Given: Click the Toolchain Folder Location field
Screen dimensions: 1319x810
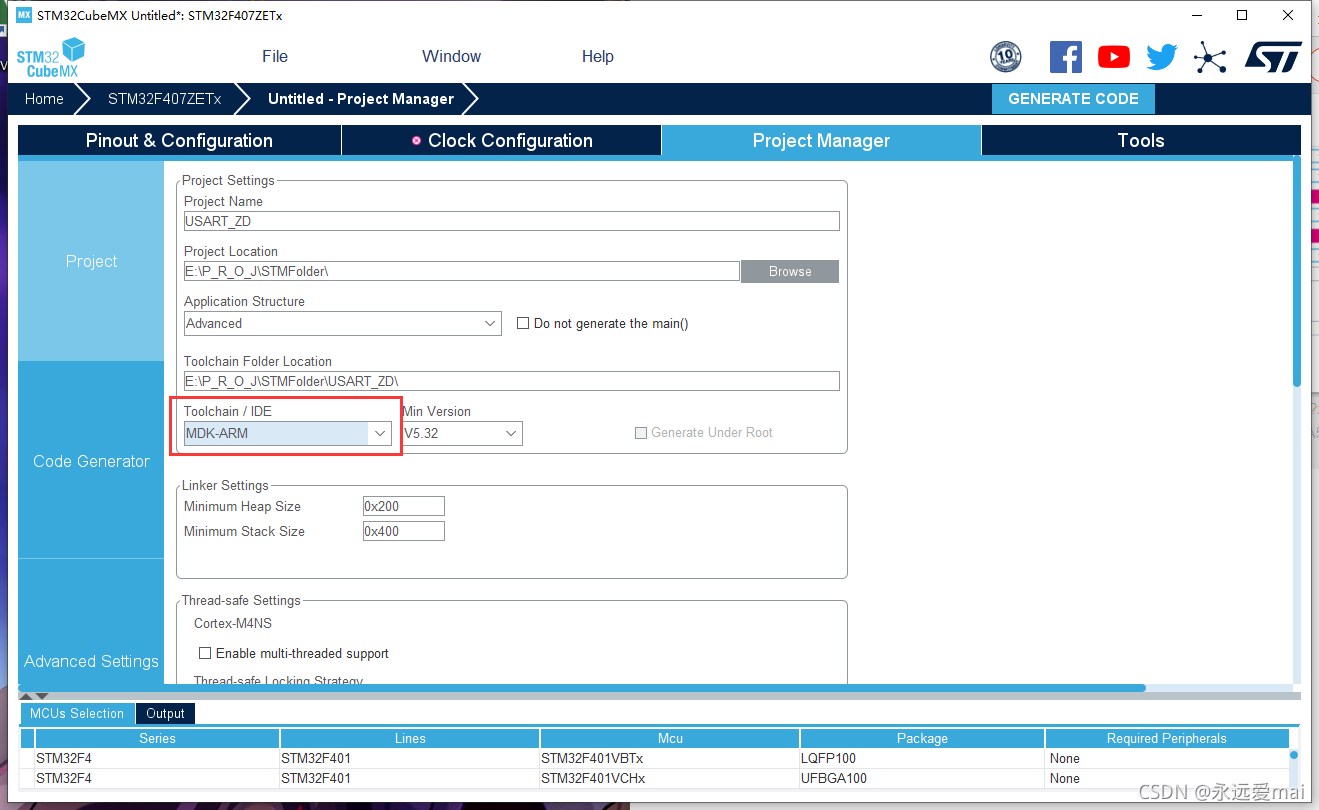Looking at the screenshot, I should (512, 381).
